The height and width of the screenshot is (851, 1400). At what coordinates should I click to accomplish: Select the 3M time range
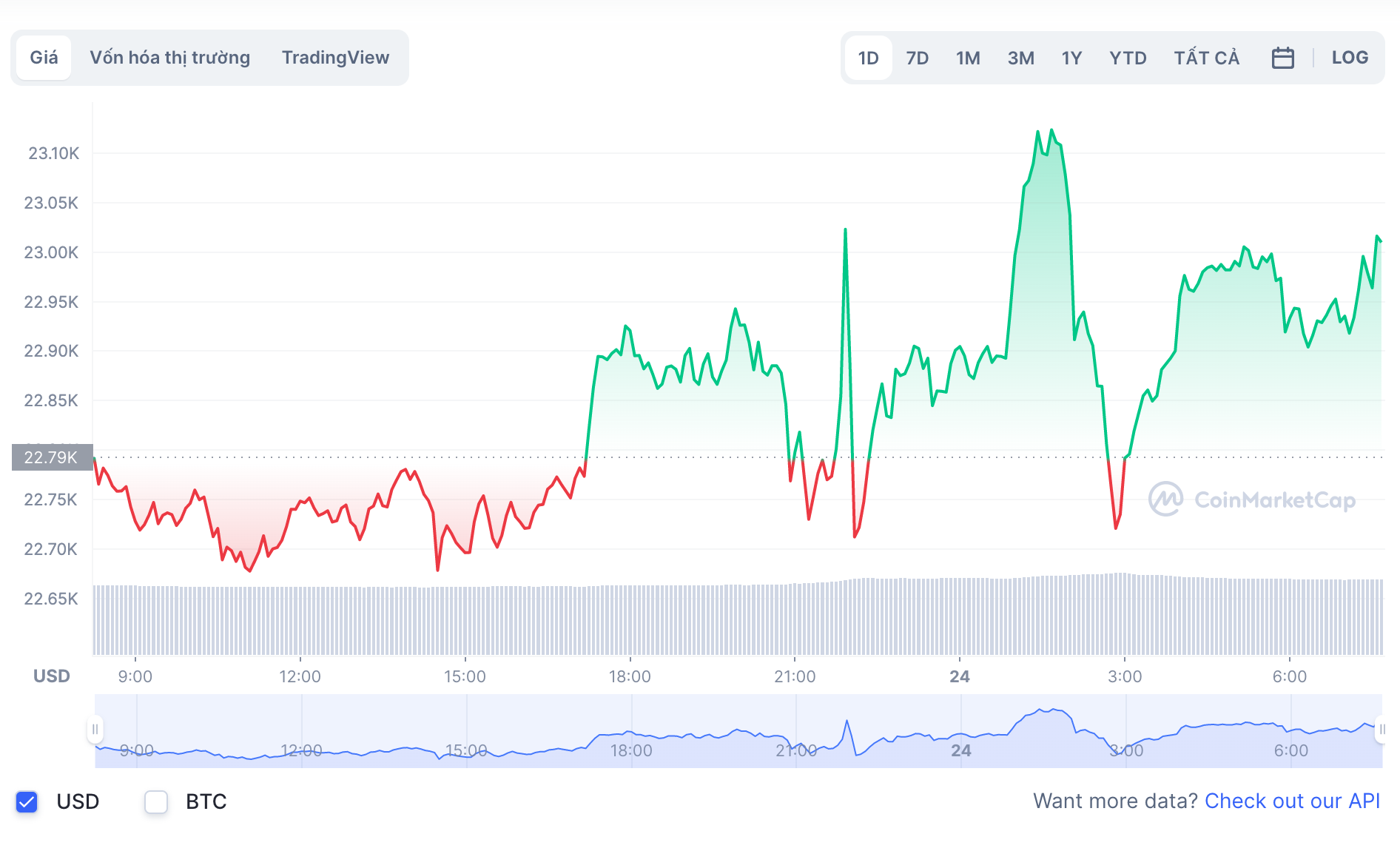coord(1020,58)
